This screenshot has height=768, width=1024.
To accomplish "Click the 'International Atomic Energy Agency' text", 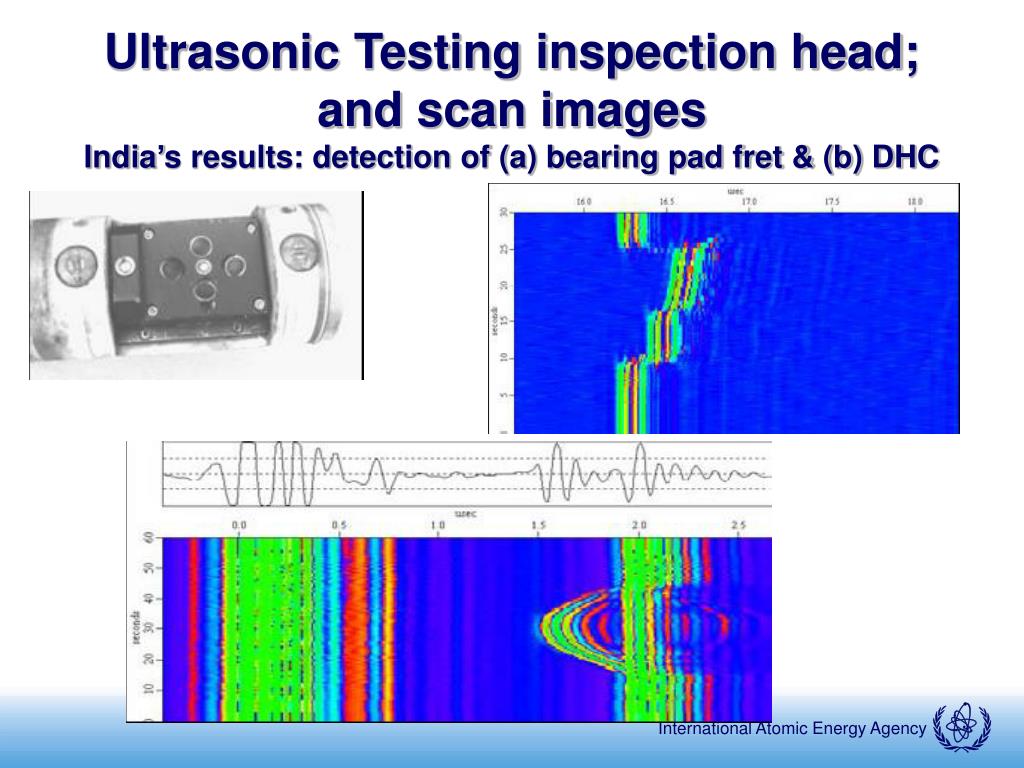I will (792, 729).
